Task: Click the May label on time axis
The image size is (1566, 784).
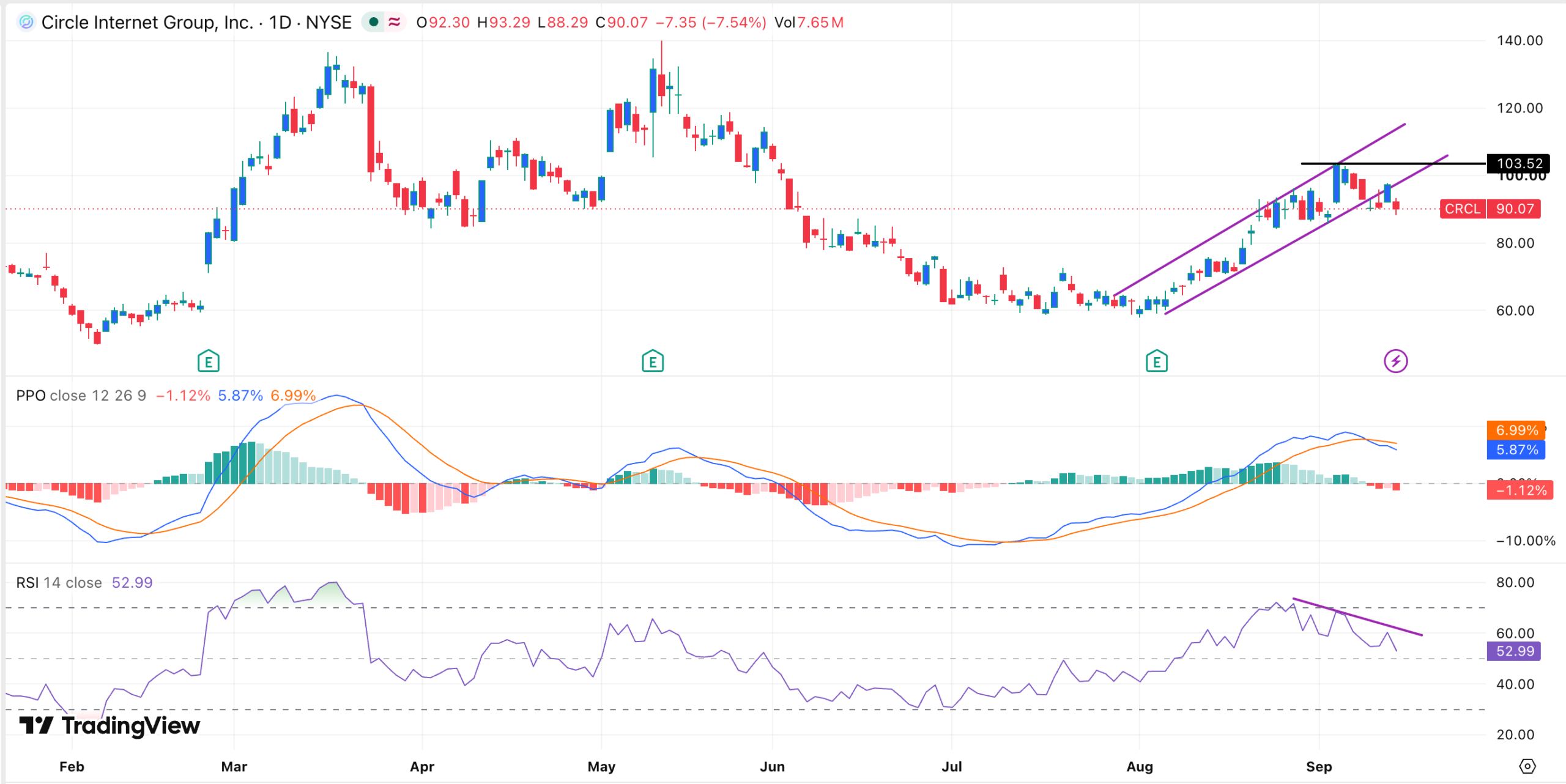Action: pos(601,766)
